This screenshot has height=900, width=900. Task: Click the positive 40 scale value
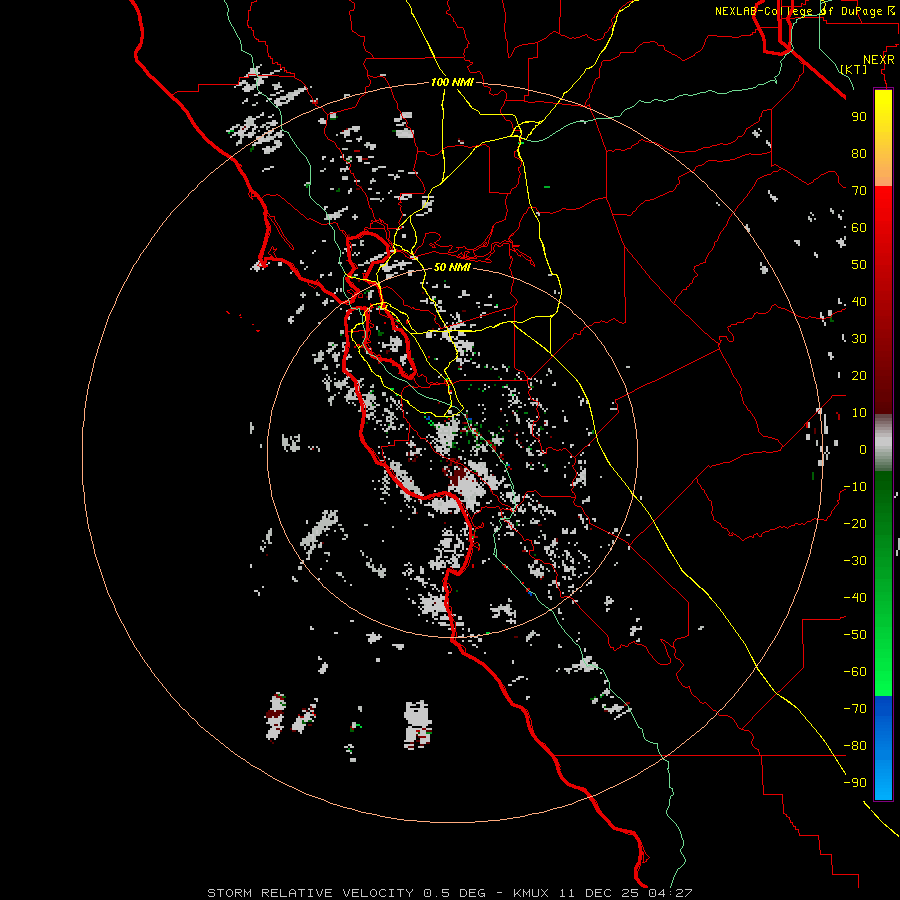859,301
